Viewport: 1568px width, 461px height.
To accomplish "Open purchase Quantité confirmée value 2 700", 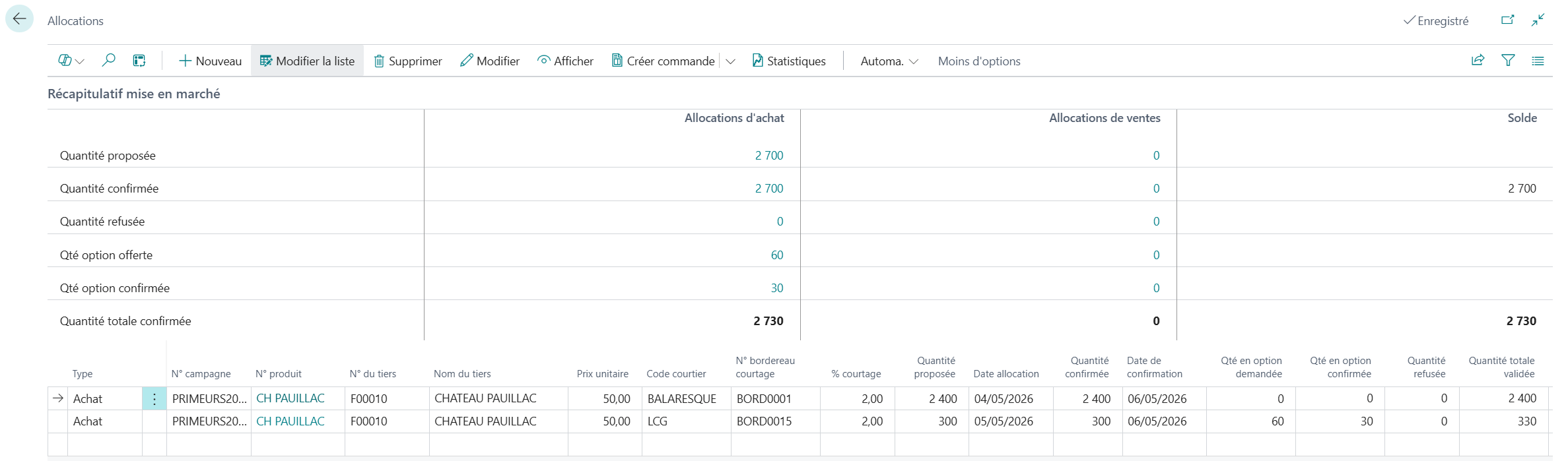I will tap(769, 189).
